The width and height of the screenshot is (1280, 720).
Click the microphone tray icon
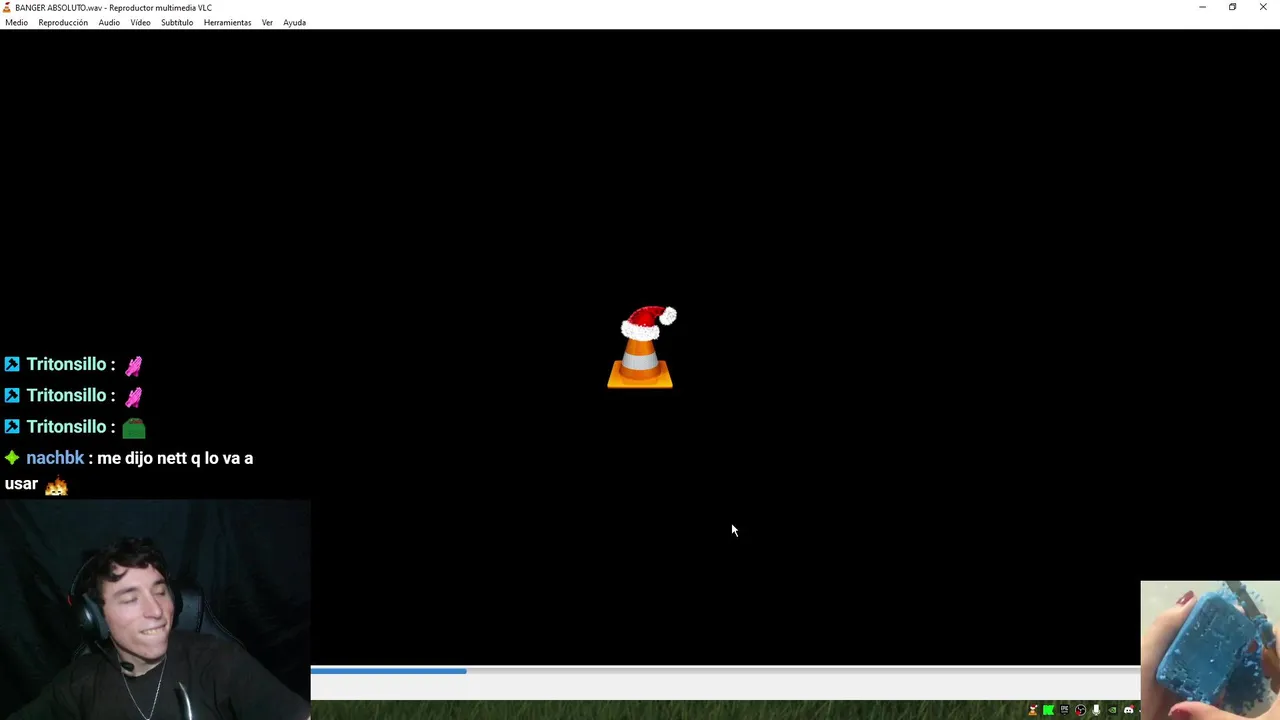tap(1096, 710)
